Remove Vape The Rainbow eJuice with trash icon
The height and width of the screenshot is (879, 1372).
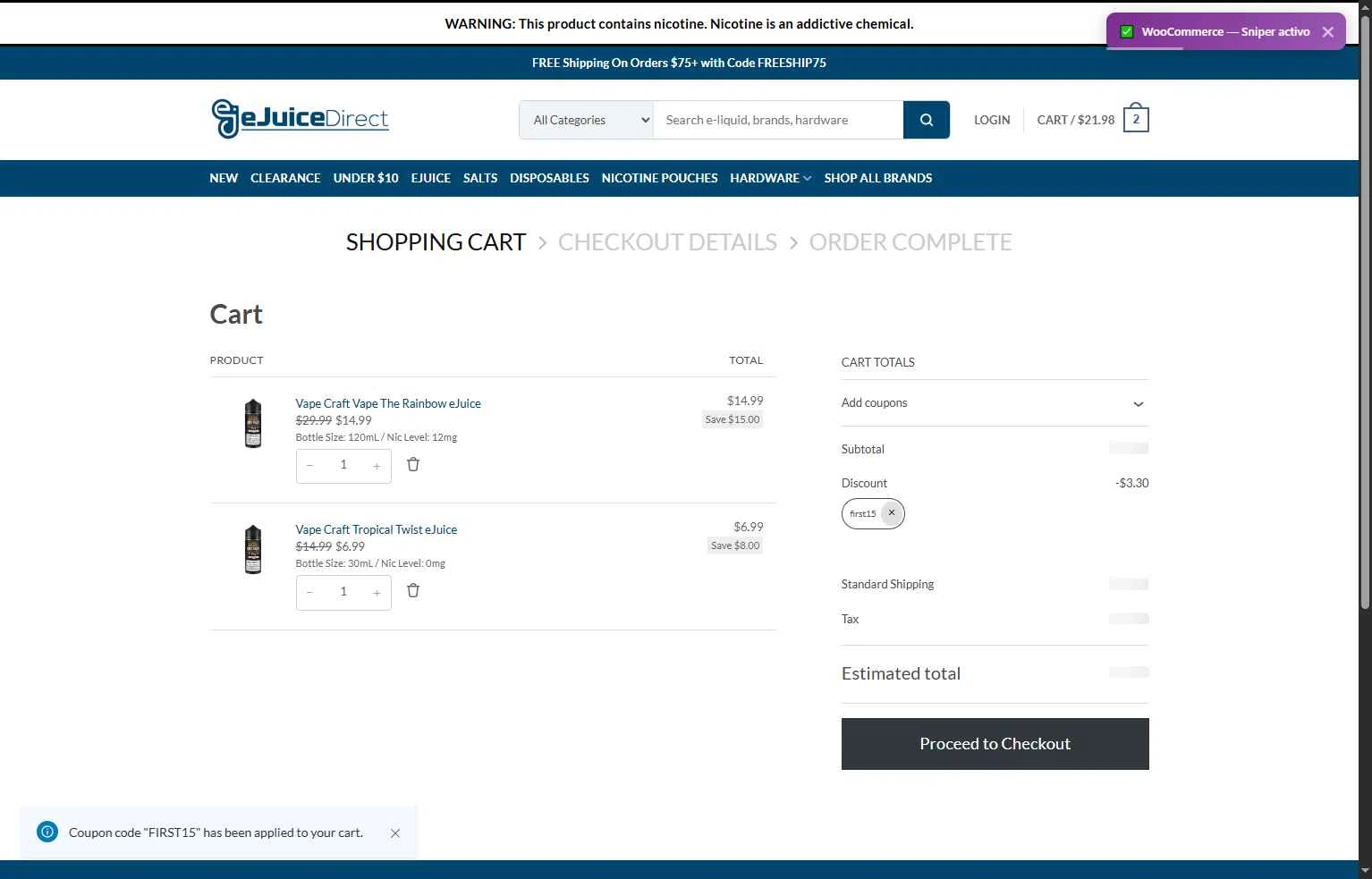413,464
